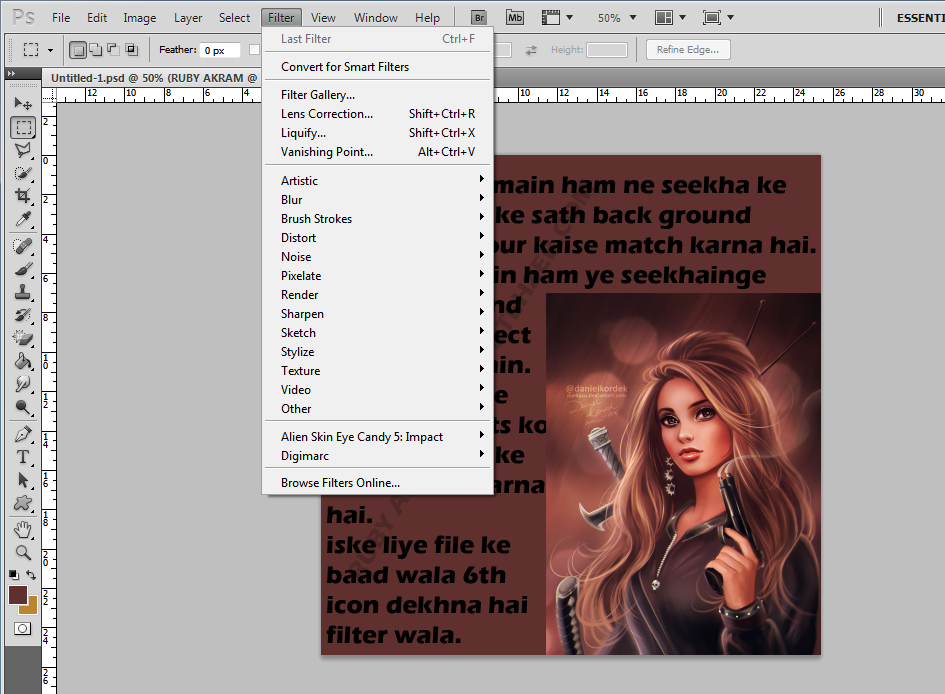This screenshot has height=694, width=945.
Task: Select the Smudge tool
Action: click(23, 384)
